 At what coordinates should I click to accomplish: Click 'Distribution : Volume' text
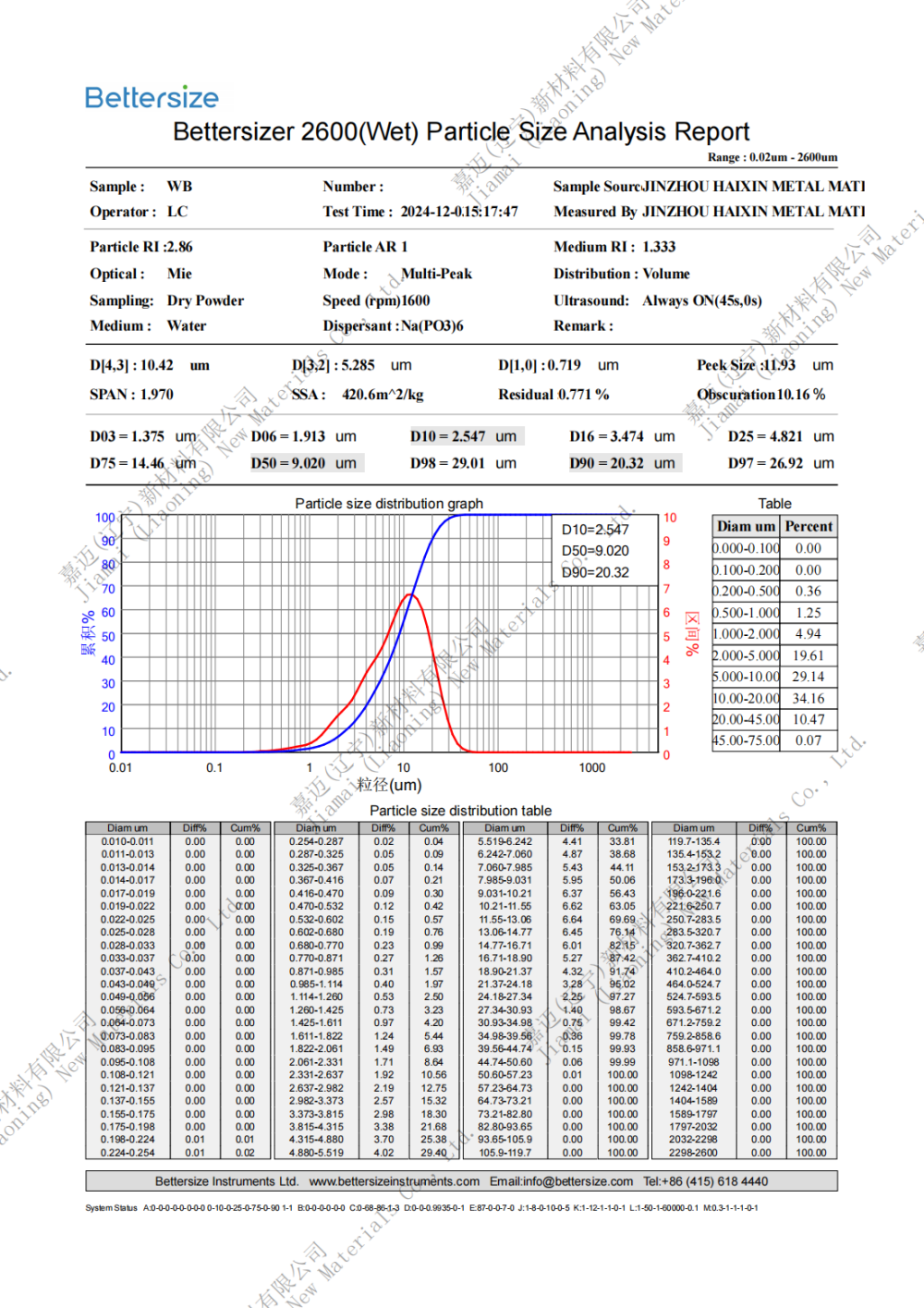pos(622,274)
